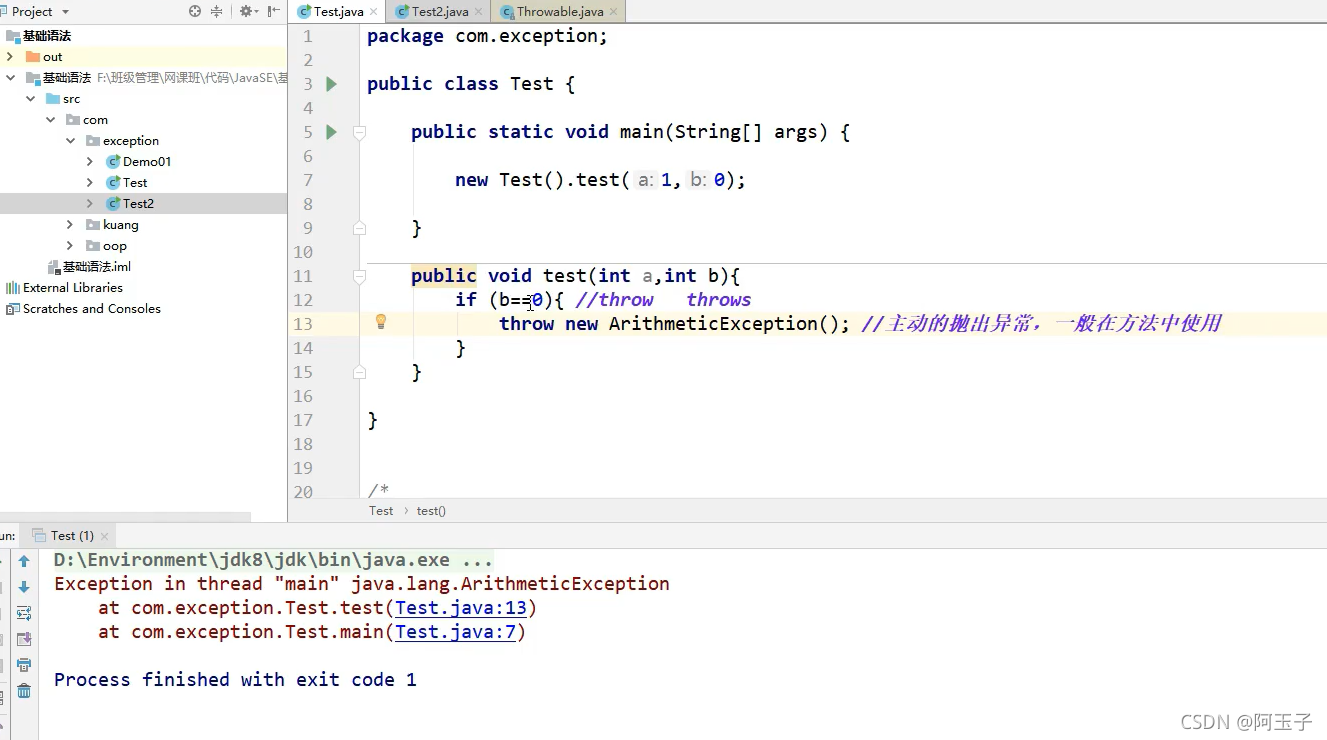Run class Test via gutter arrow on line 3
The width and height of the screenshot is (1327, 740).
pyautogui.click(x=332, y=84)
